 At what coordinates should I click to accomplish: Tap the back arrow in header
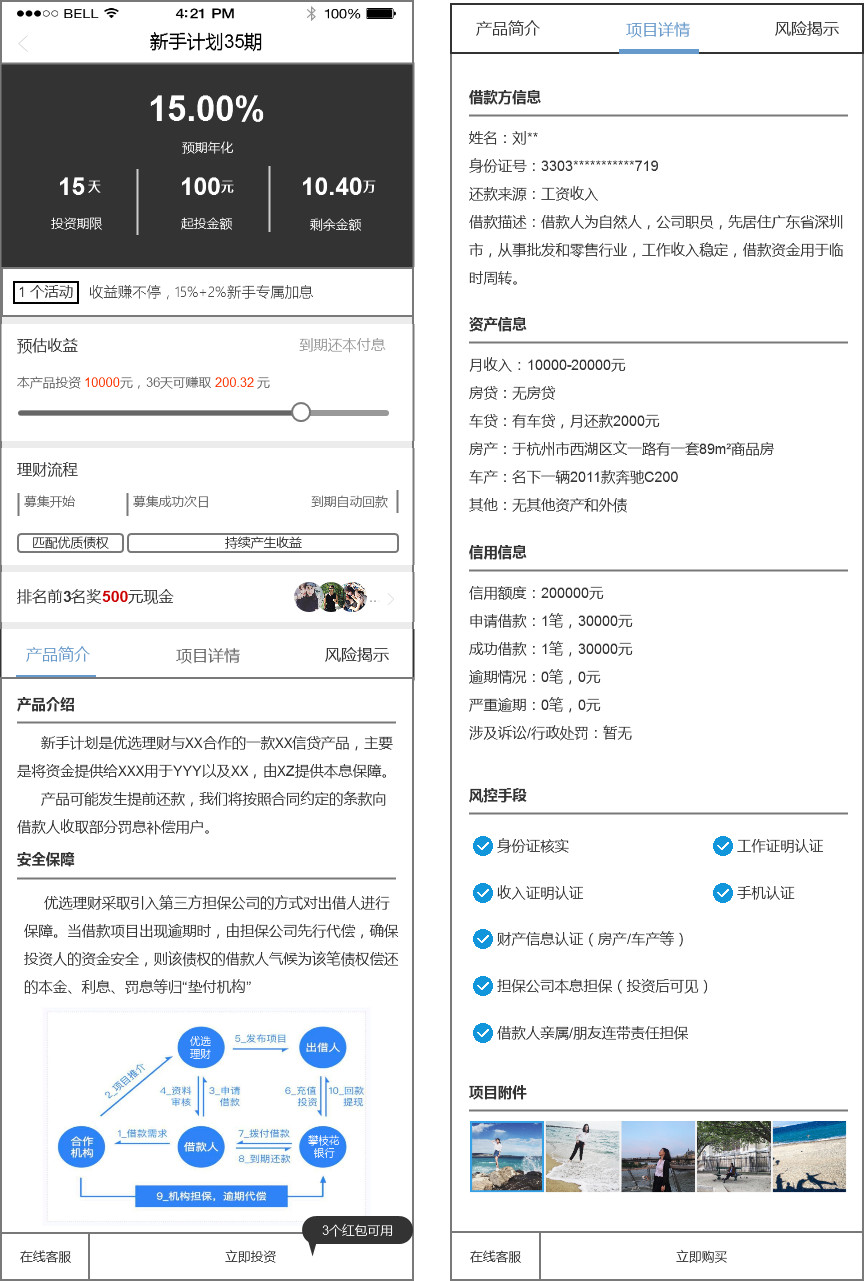click(x=23, y=43)
